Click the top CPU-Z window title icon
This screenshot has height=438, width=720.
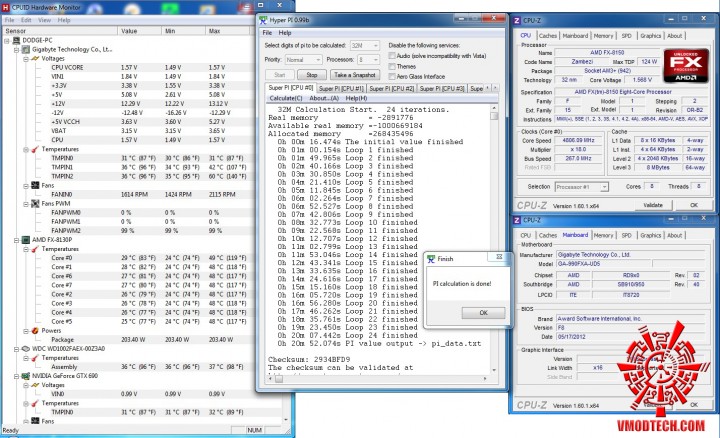point(517,21)
